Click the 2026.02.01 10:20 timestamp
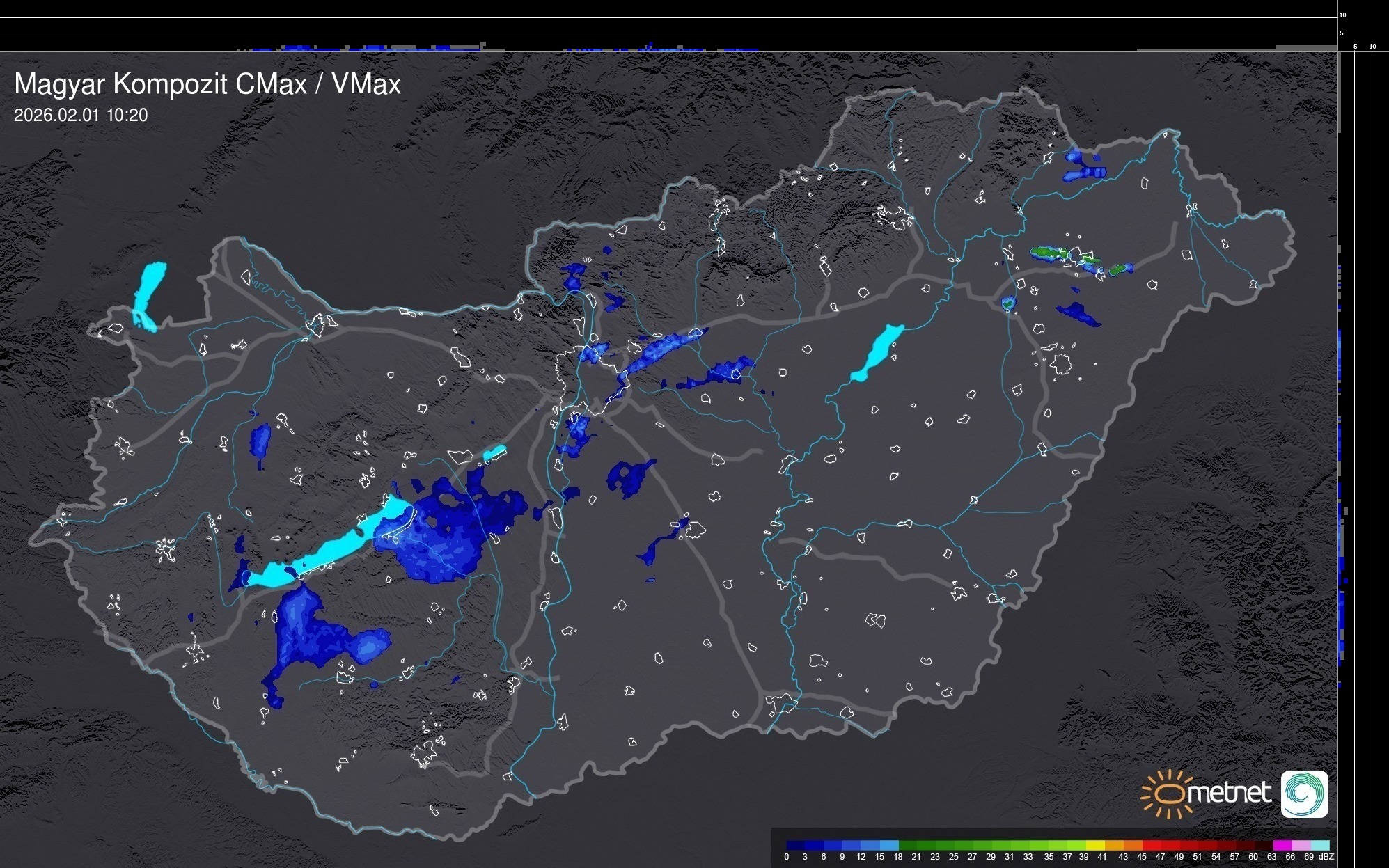The image size is (1389, 868). click(x=81, y=116)
